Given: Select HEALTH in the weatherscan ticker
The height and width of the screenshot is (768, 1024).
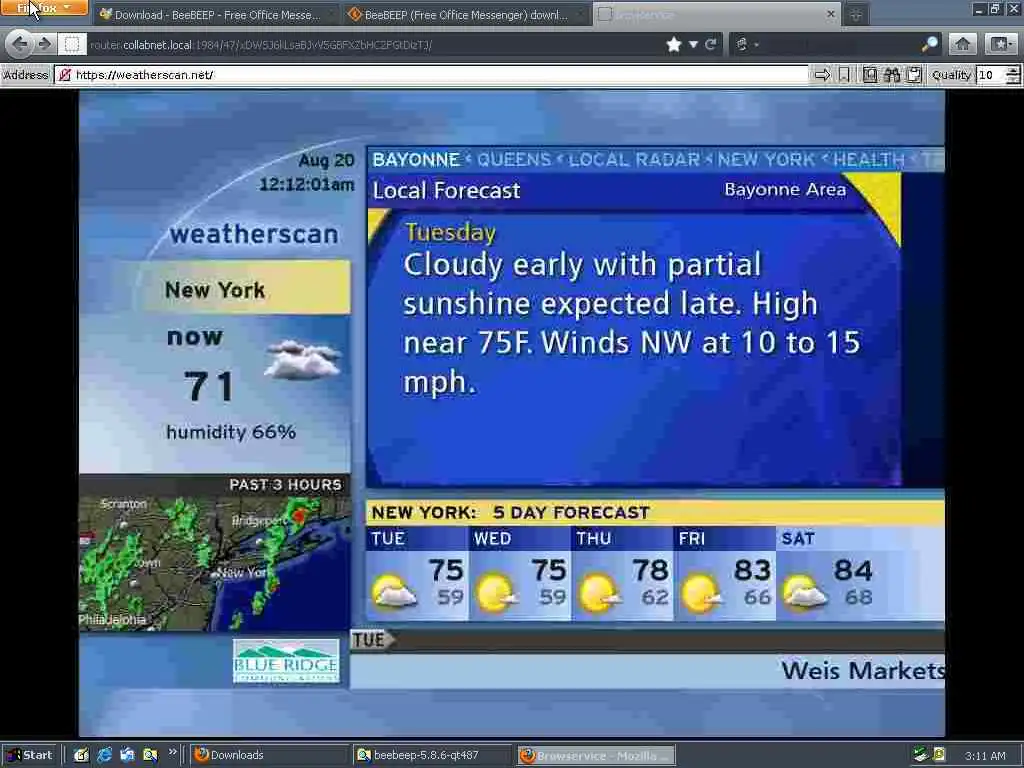Looking at the screenshot, I should 869,160.
